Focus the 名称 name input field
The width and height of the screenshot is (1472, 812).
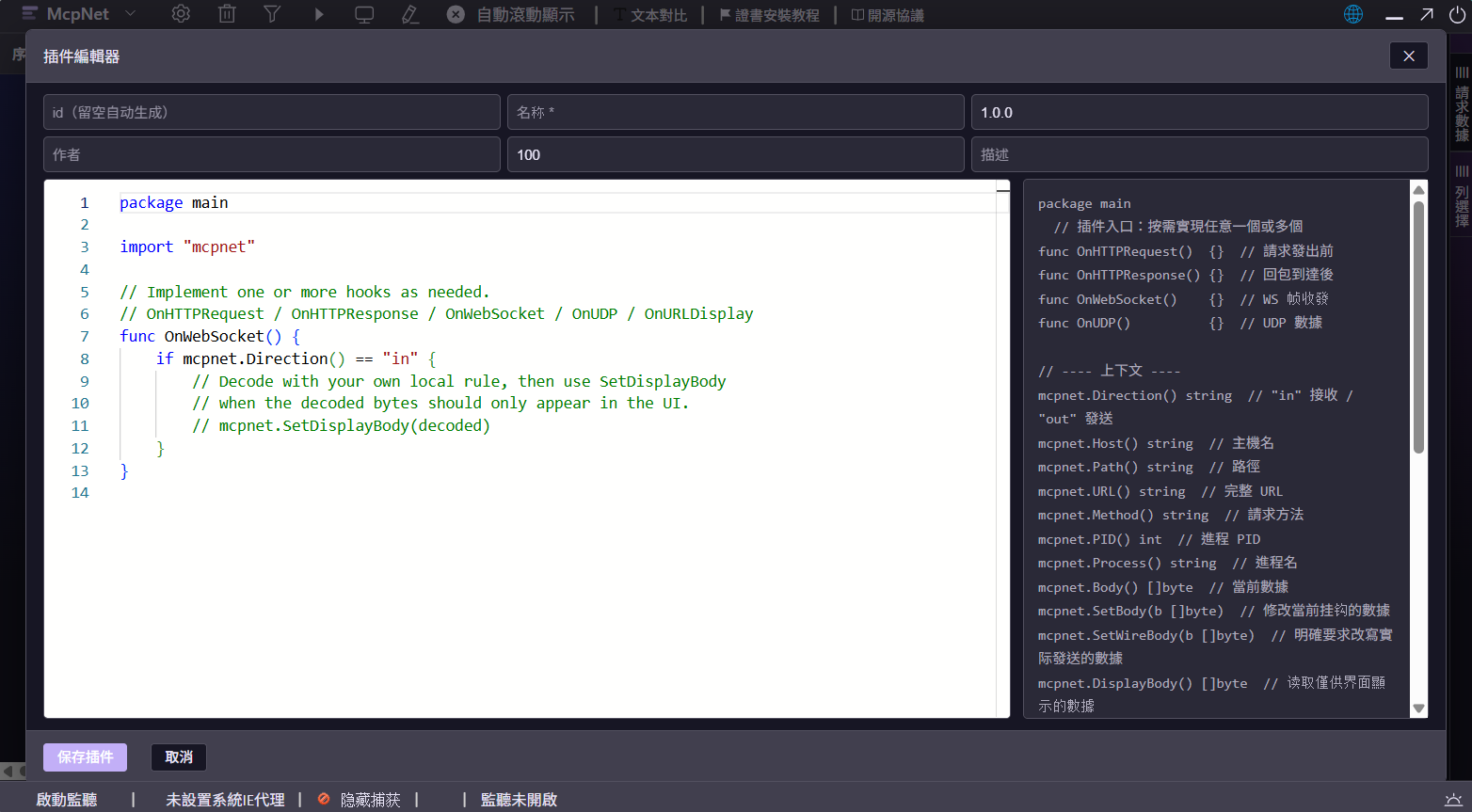click(x=736, y=112)
